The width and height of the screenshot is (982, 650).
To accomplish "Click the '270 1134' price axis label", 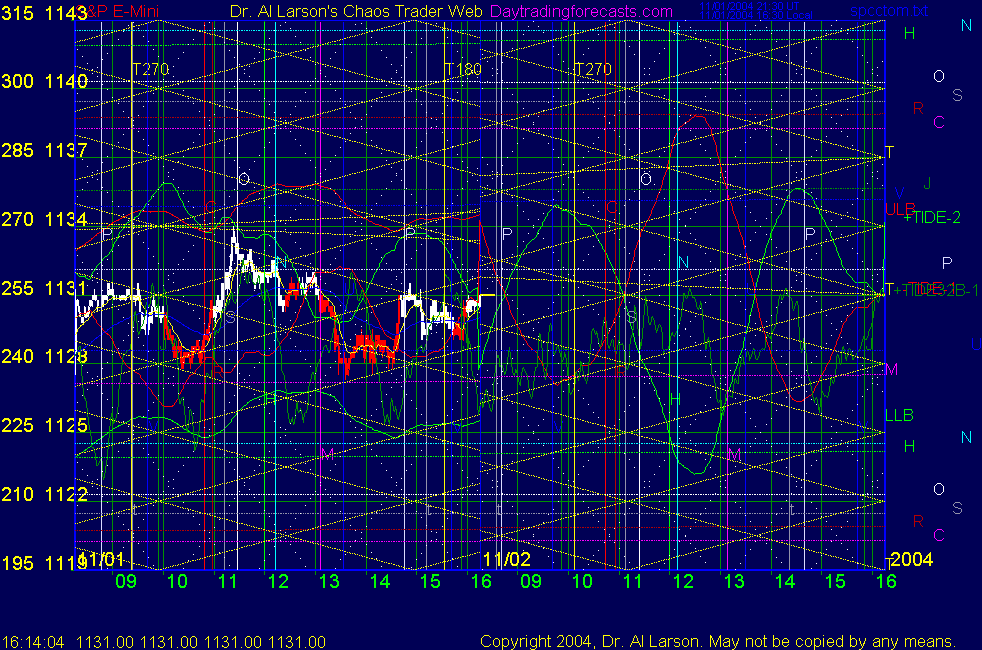I will click(x=44, y=219).
